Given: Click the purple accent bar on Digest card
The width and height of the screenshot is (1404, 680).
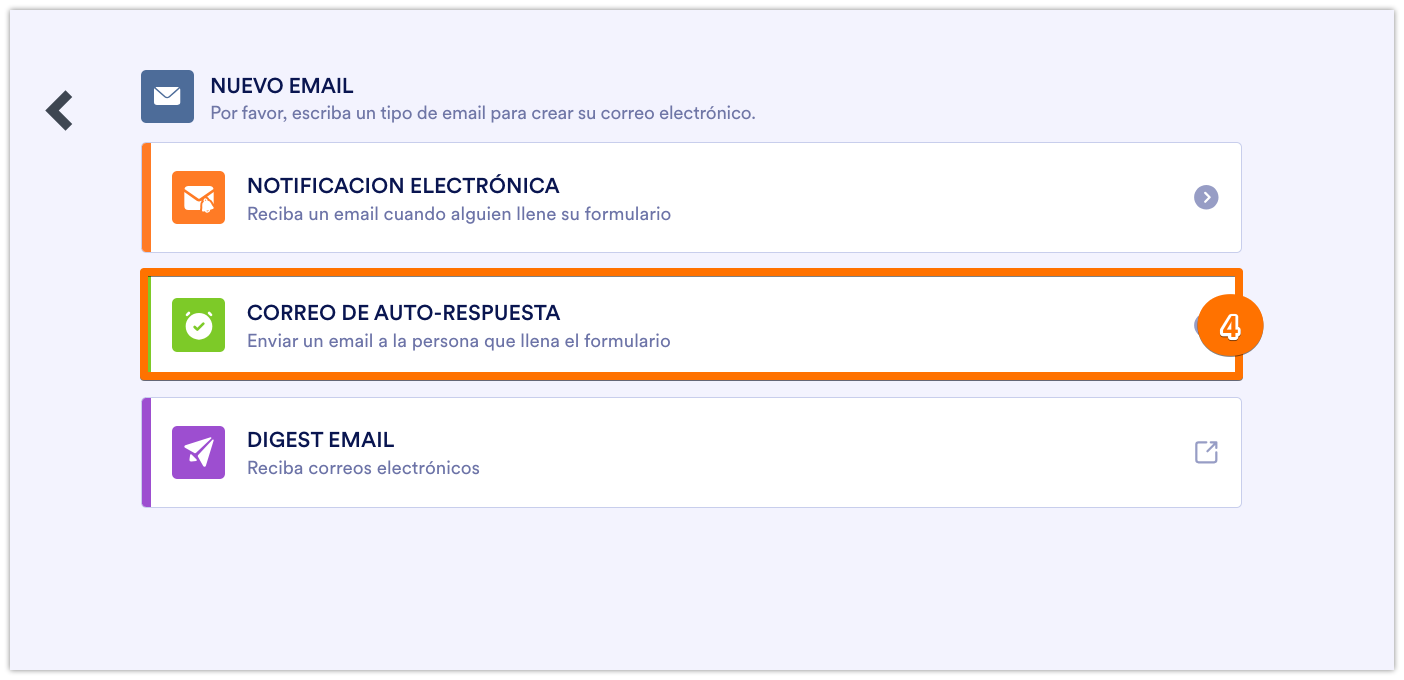Looking at the screenshot, I should click(x=146, y=452).
